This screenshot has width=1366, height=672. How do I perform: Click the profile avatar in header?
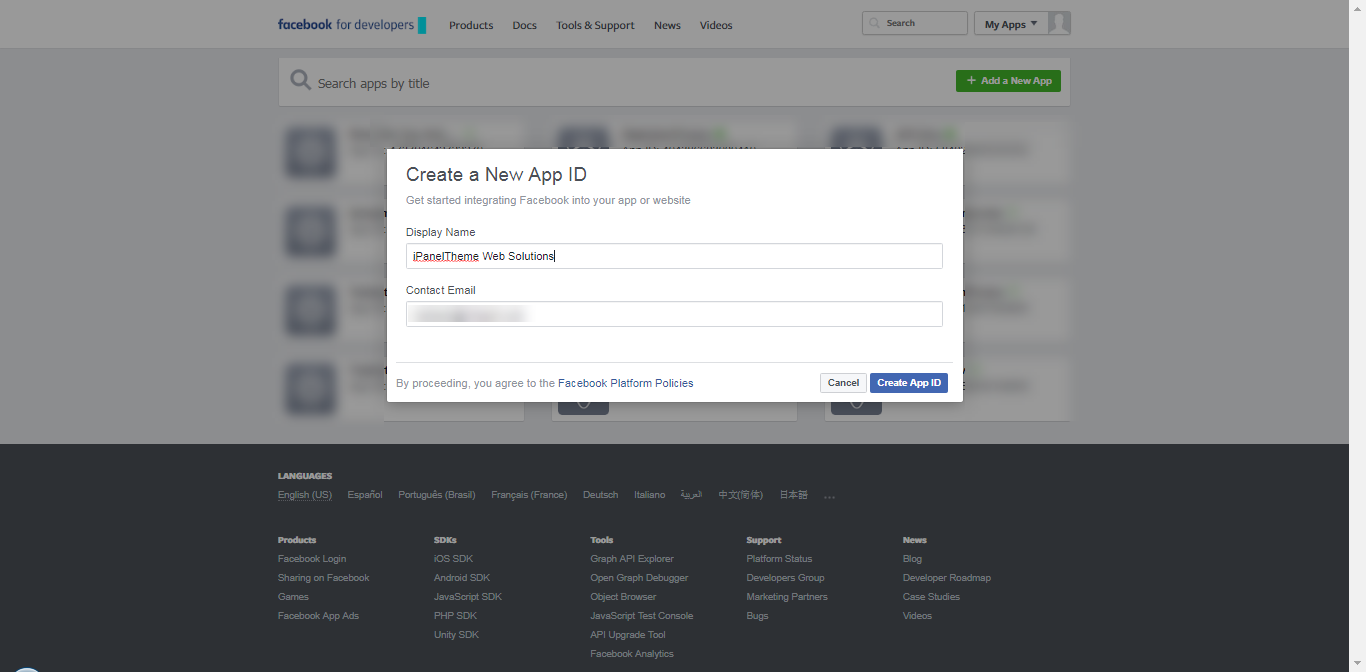tap(1059, 23)
